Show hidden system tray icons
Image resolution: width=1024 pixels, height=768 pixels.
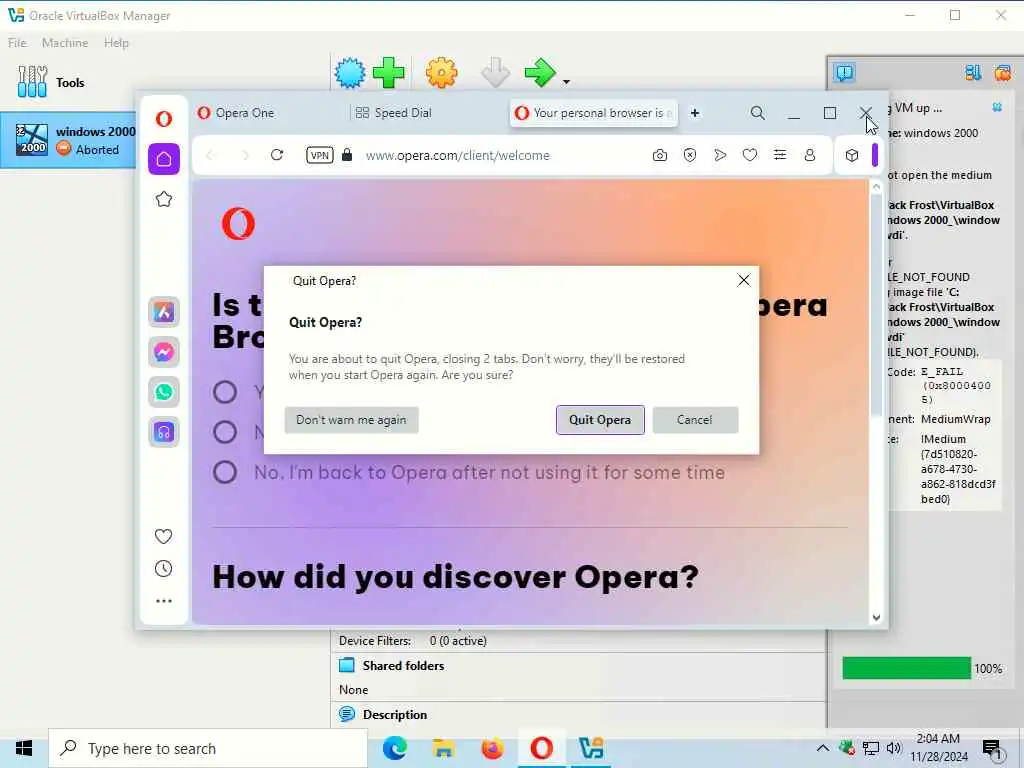823,748
